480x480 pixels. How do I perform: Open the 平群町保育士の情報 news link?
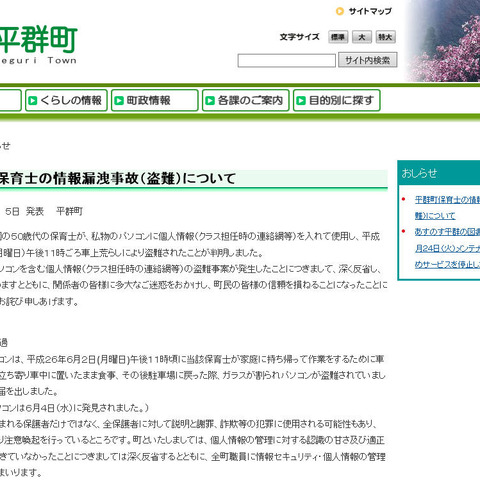pyautogui.click(x=447, y=208)
